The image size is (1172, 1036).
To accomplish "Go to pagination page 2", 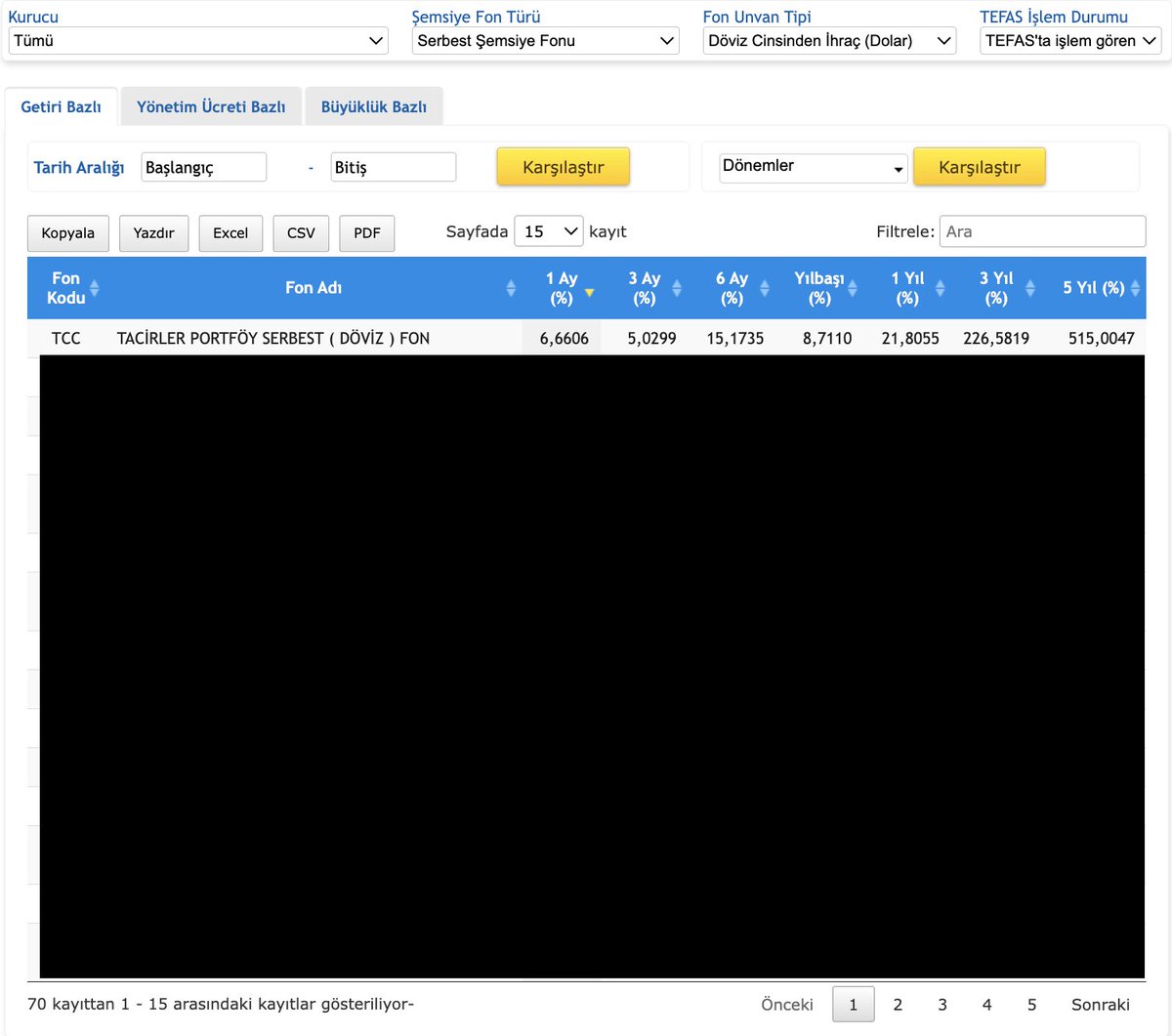I will (898, 1005).
